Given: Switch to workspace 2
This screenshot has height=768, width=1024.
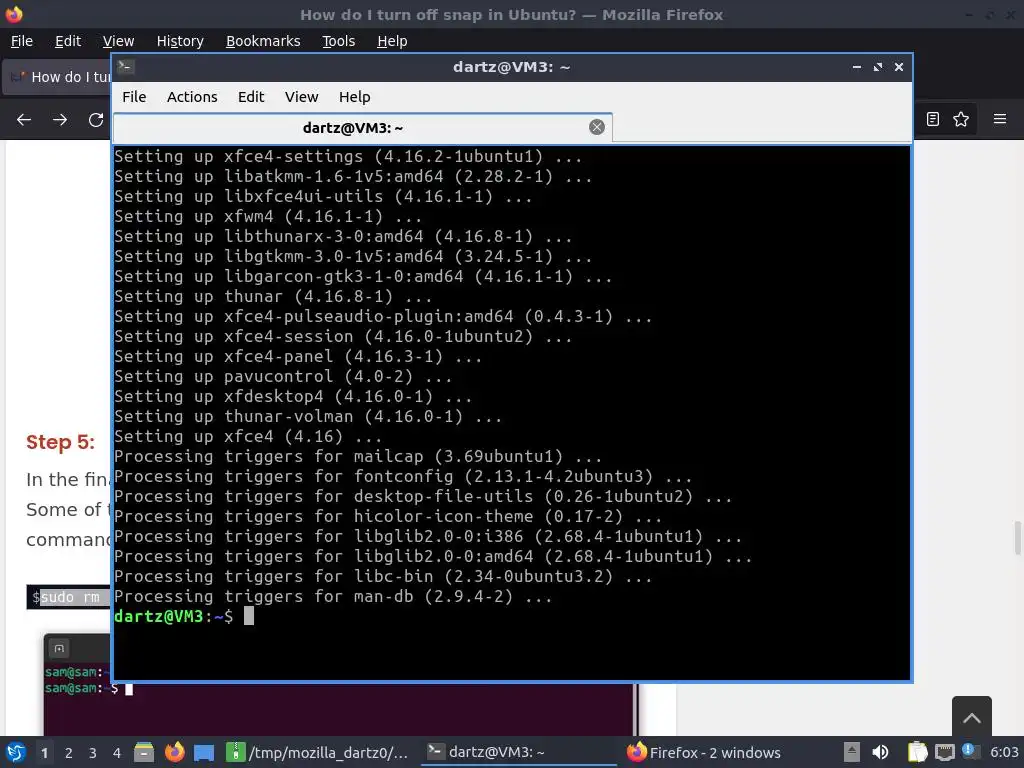Looking at the screenshot, I should click(x=69, y=753).
